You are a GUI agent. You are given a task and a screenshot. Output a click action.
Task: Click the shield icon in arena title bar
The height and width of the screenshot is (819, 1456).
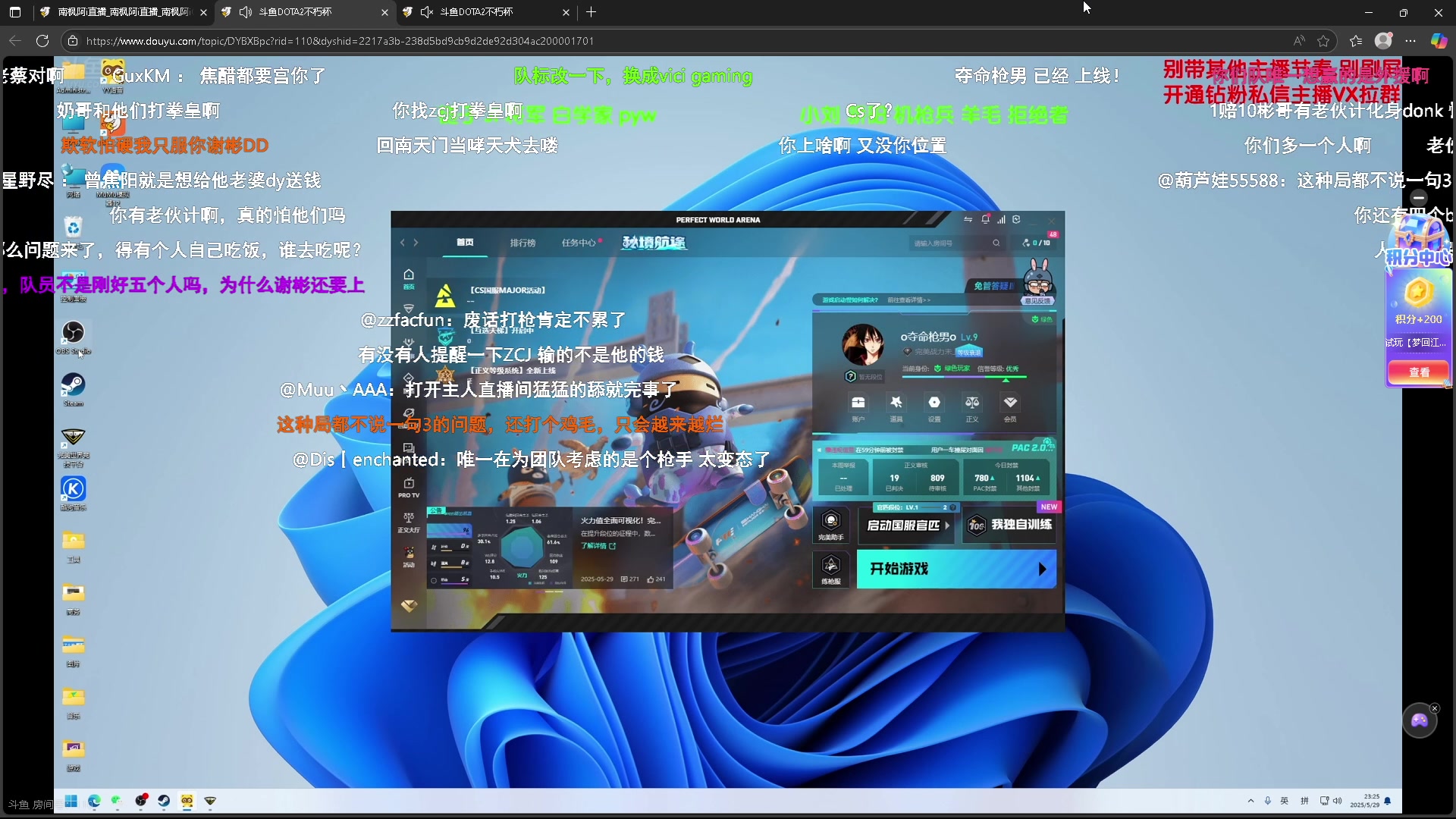1016,219
